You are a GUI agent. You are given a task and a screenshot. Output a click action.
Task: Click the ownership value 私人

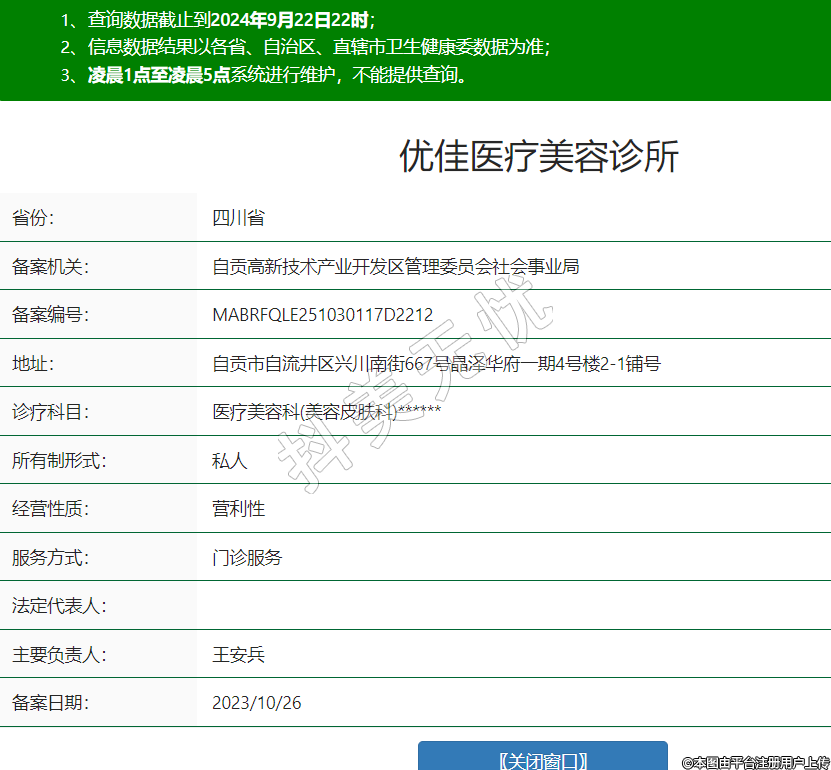[x=229, y=460]
